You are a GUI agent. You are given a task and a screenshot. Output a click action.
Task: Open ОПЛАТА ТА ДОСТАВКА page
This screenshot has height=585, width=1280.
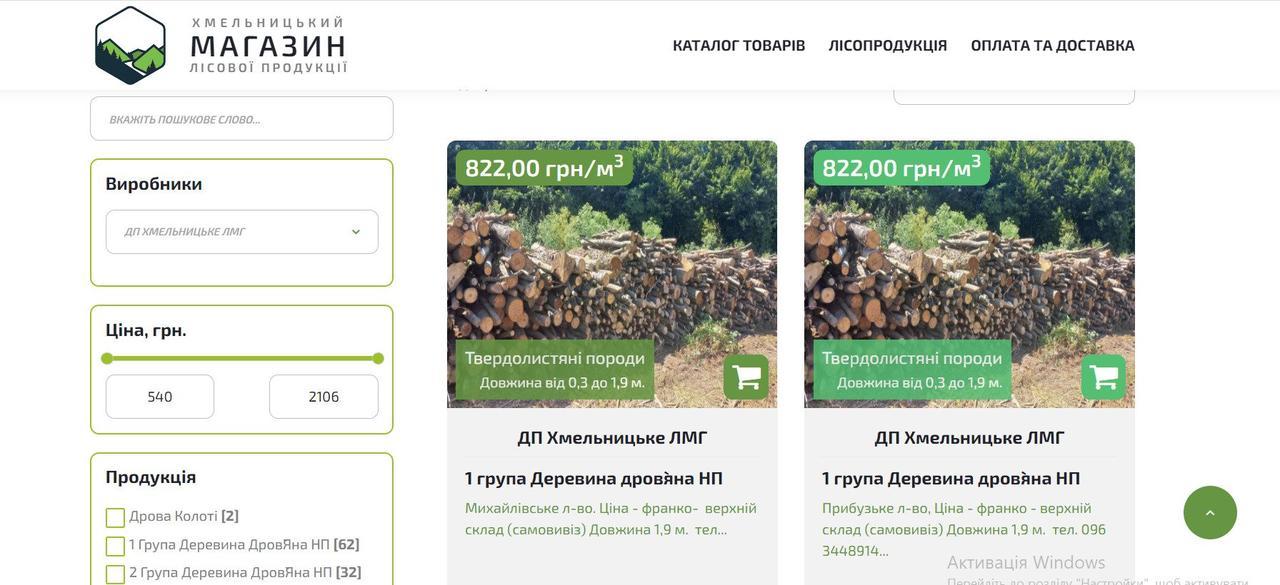point(1053,45)
